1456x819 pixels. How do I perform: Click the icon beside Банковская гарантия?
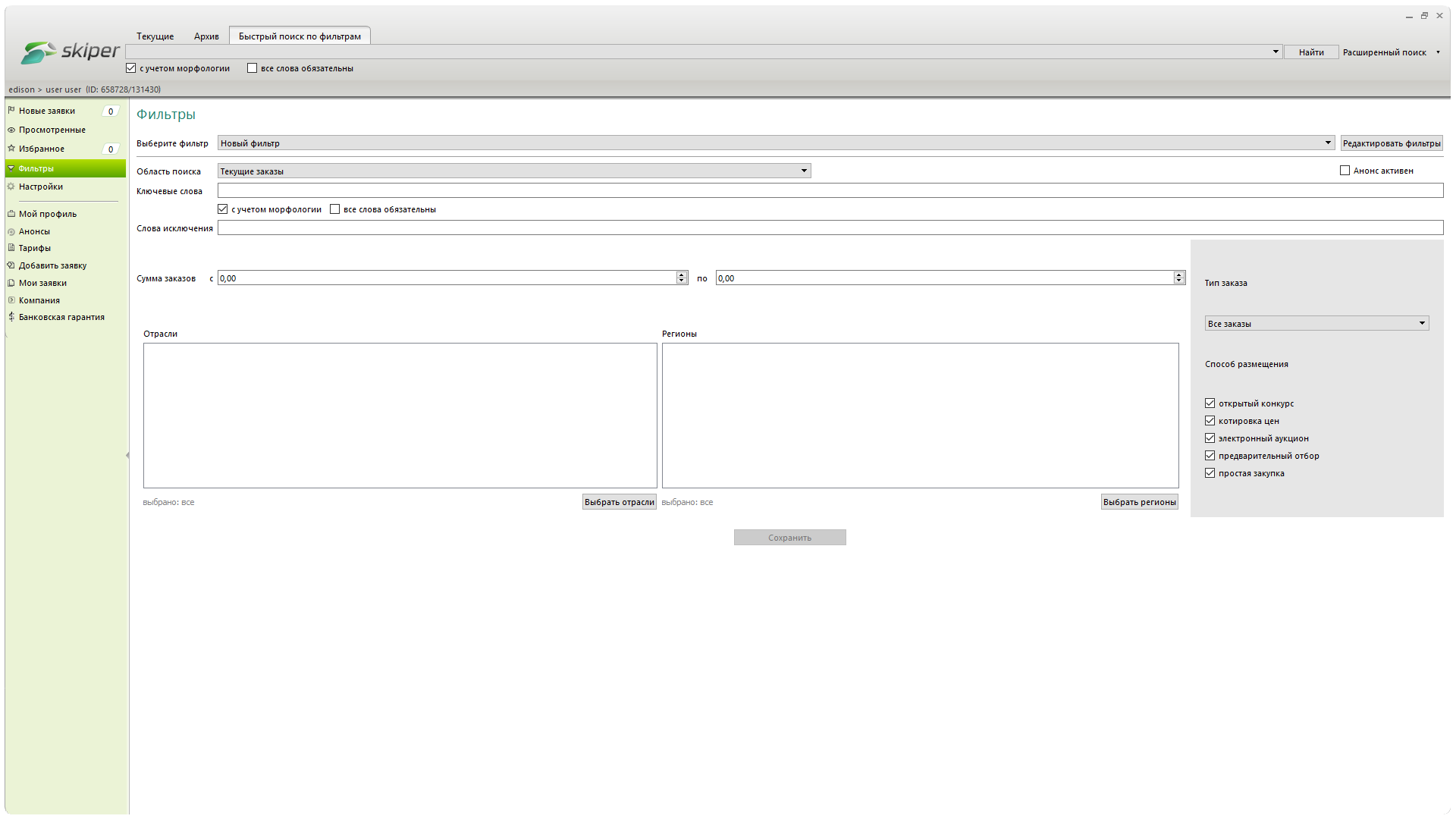coord(11,317)
